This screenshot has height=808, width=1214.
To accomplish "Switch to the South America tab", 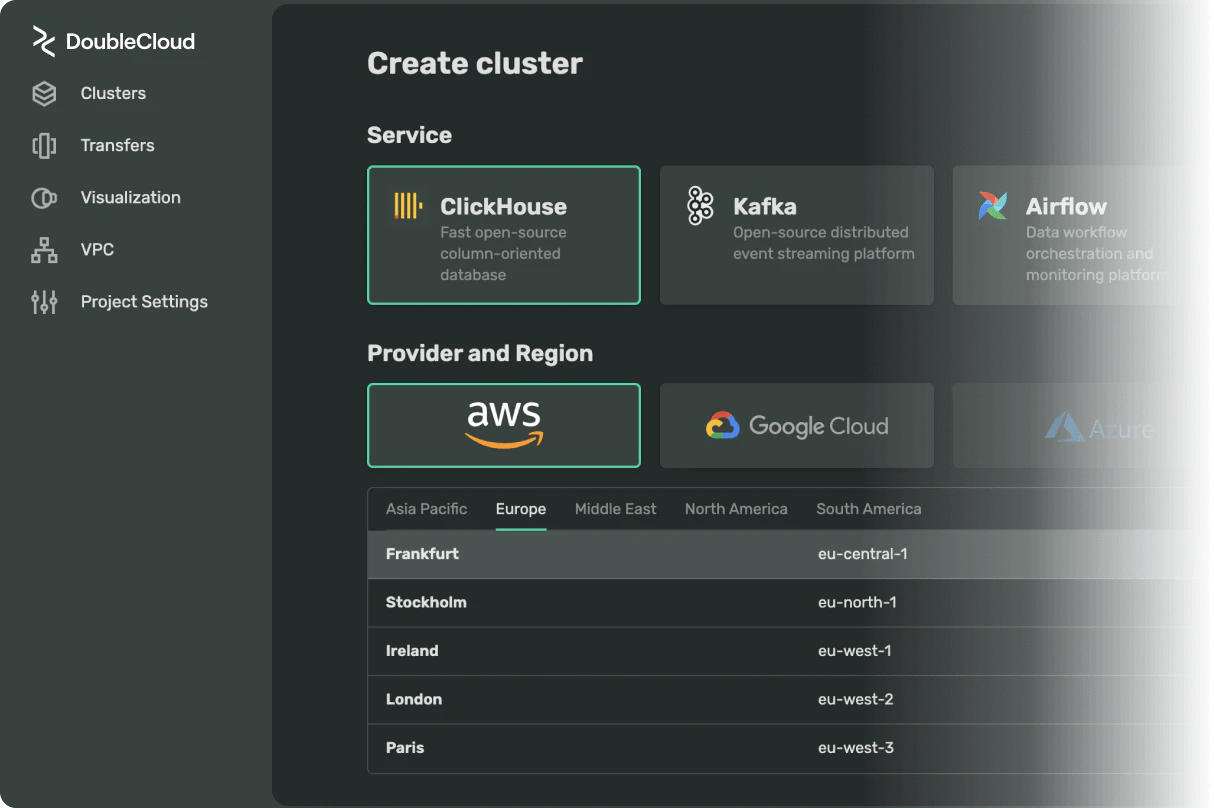I will click(x=868, y=509).
